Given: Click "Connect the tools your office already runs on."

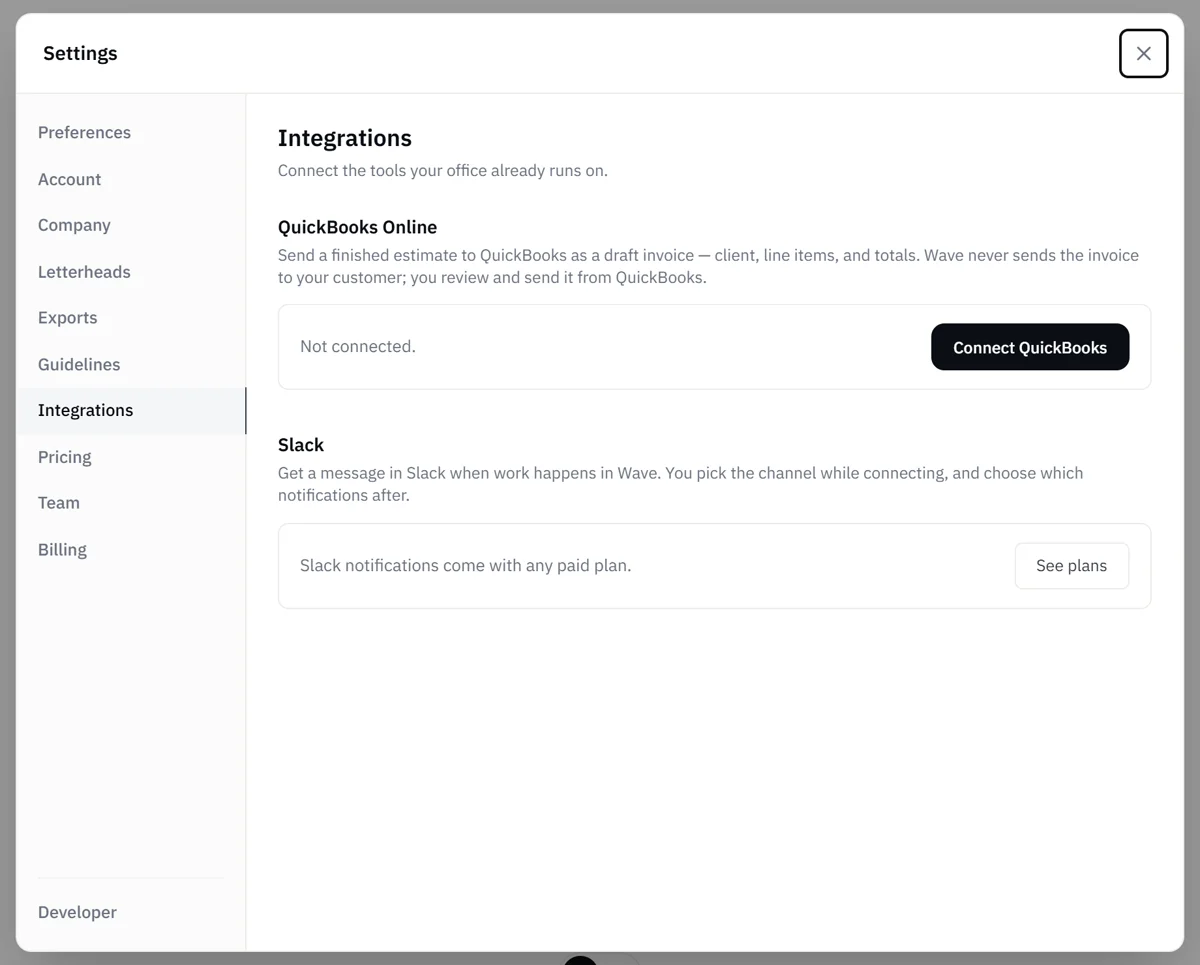Looking at the screenshot, I should pyautogui.click(x=443, y=170).
